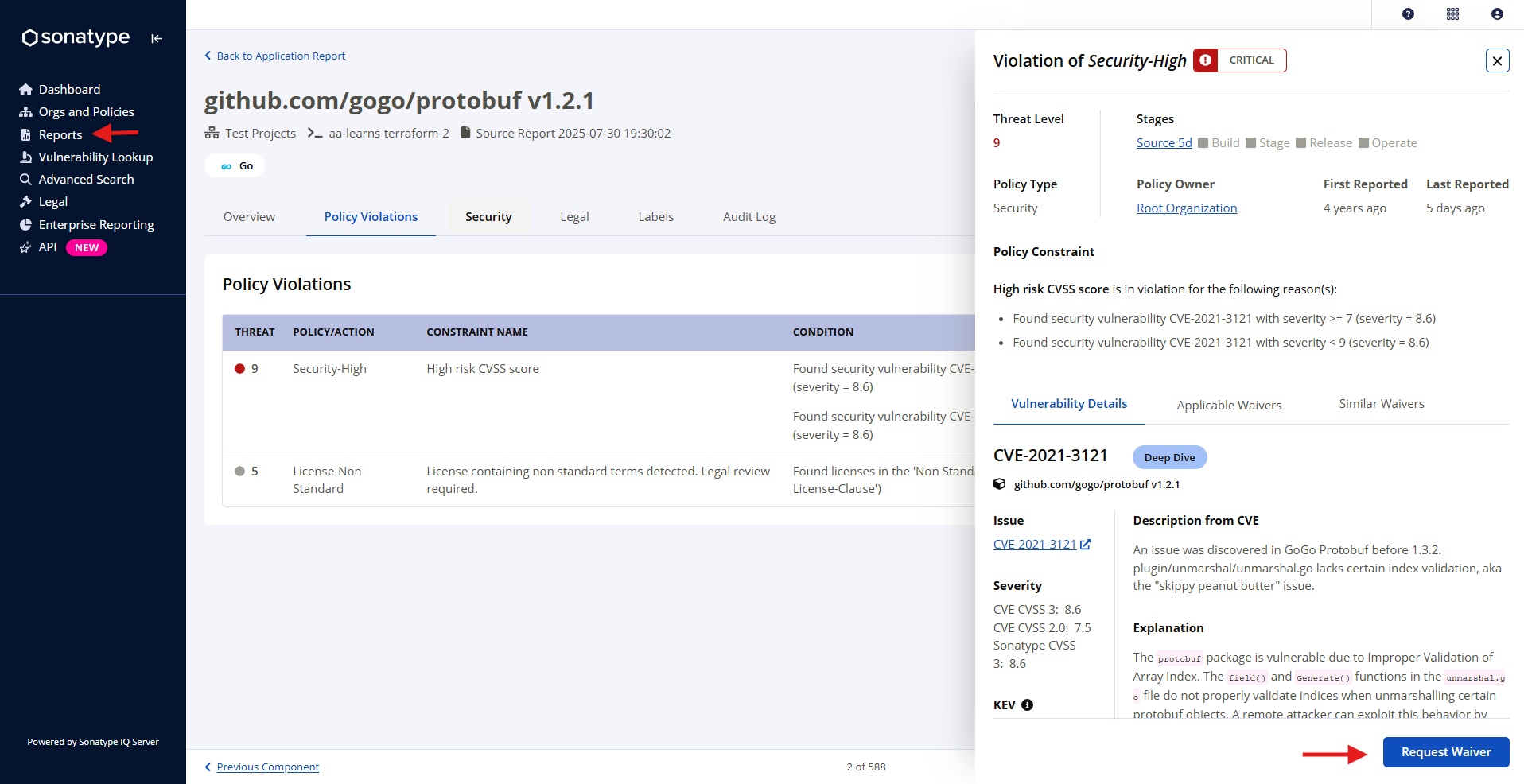
Task: Click the Reports document icon
Action: click(x=25, y=135)
